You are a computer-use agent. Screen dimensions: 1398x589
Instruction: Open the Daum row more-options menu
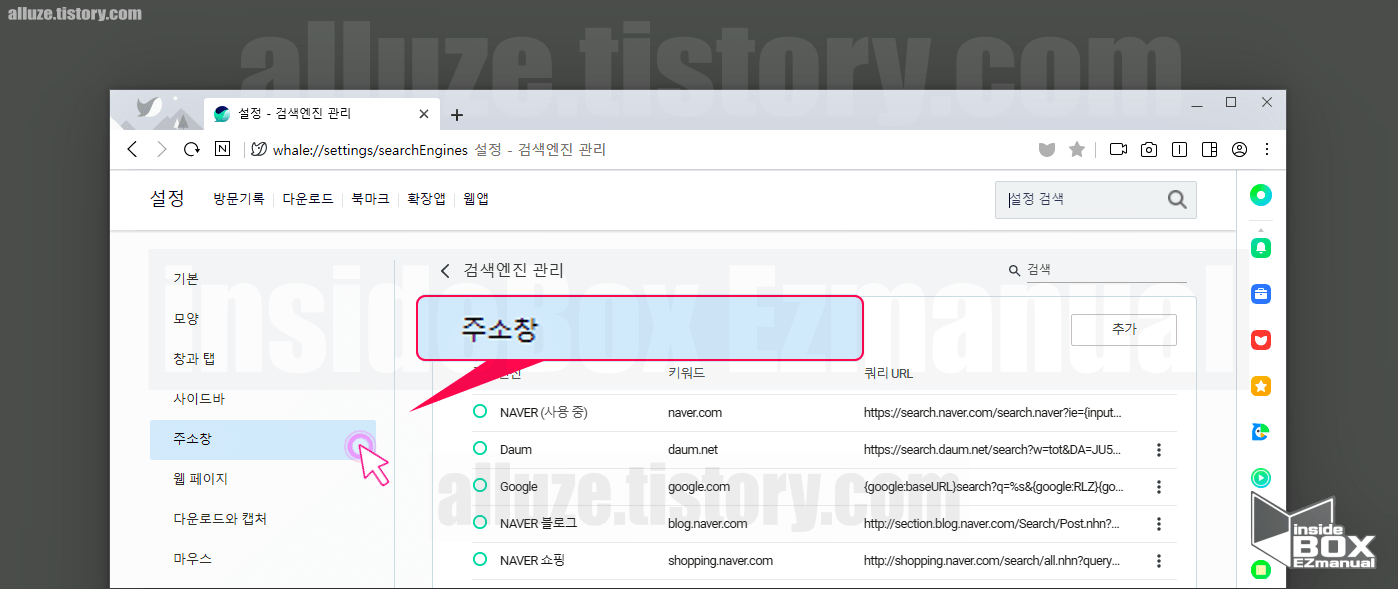coord(1159,450)
